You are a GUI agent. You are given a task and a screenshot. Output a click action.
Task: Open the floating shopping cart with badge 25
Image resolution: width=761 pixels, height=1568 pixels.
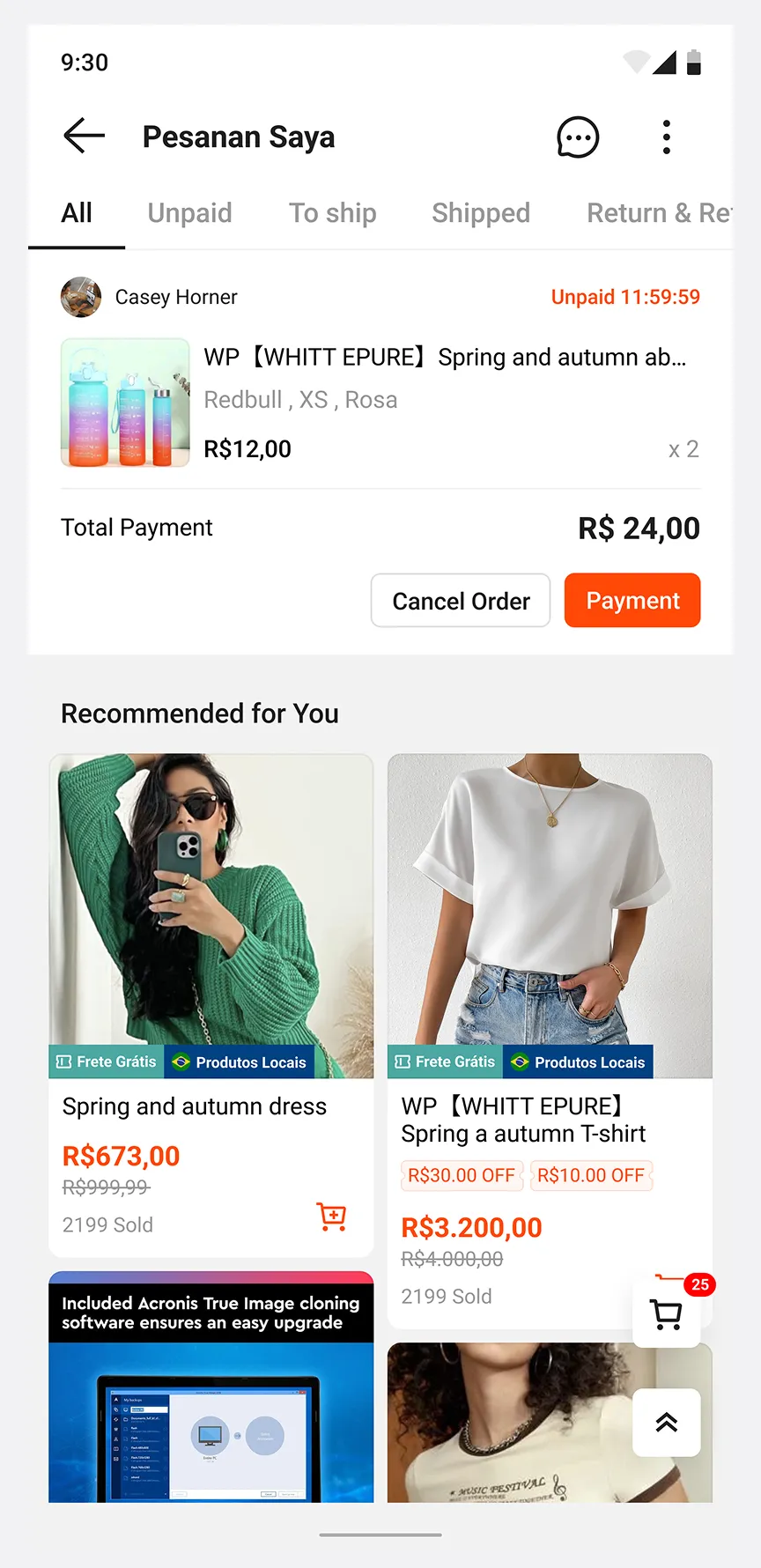click(x=667, y=1313)
